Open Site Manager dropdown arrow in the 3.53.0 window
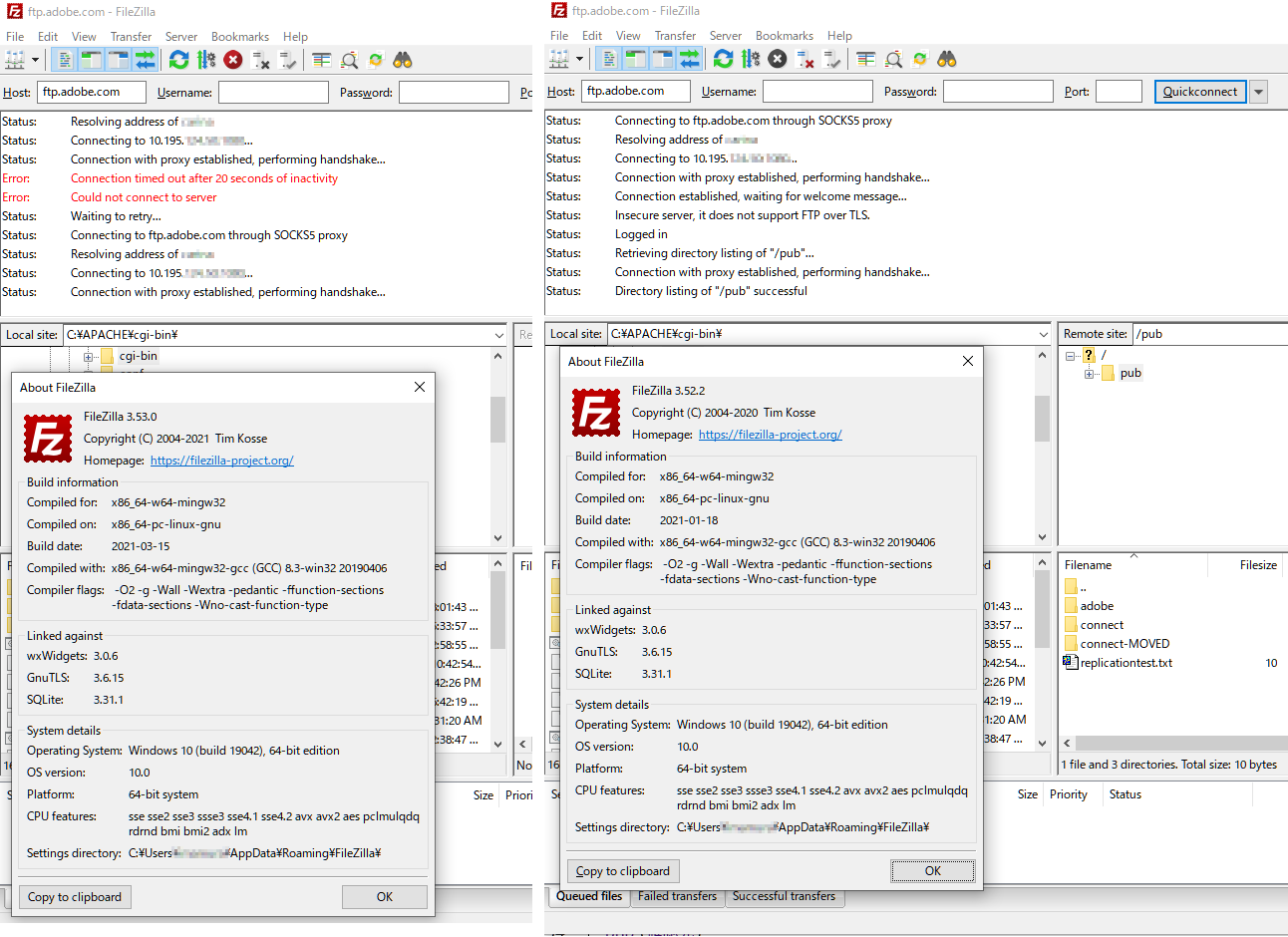The width and height of the screenshot is (1288, 937). (35, 60)
